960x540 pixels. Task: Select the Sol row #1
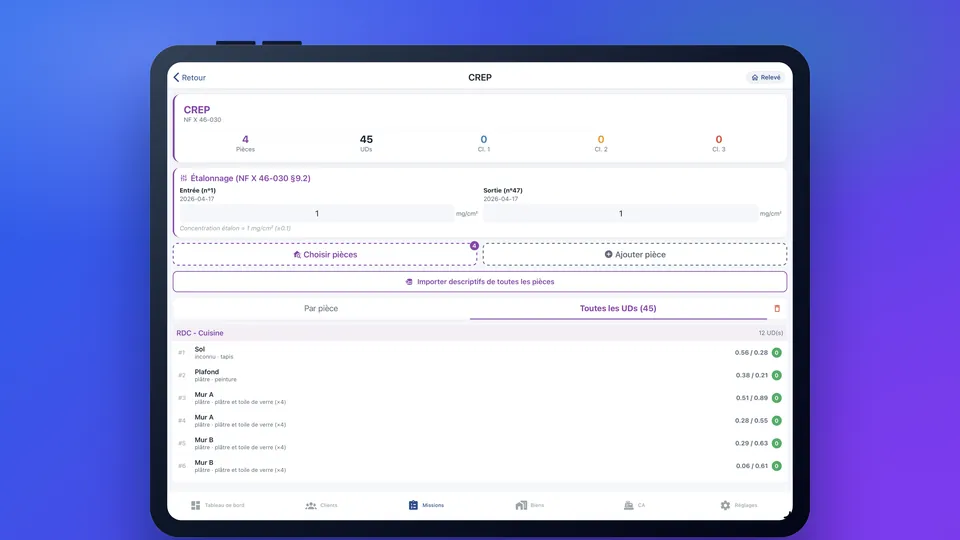click(x=480, y=353)
